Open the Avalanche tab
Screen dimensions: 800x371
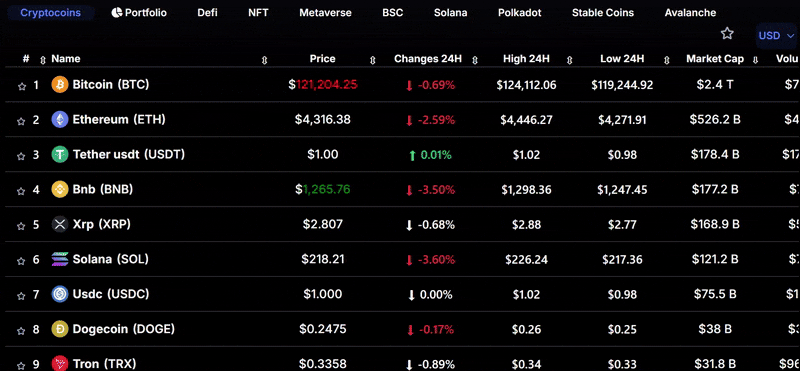(x=690, y=13)
